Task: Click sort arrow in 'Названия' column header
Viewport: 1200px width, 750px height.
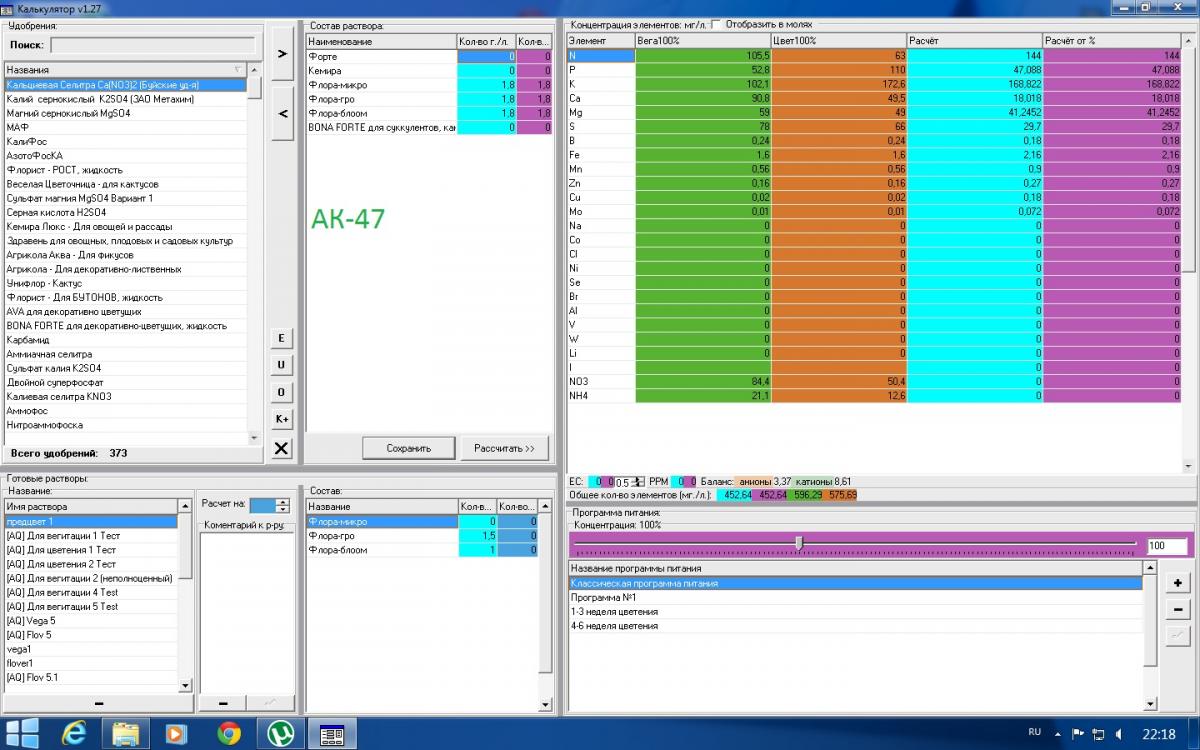Action: coord(237,70)
